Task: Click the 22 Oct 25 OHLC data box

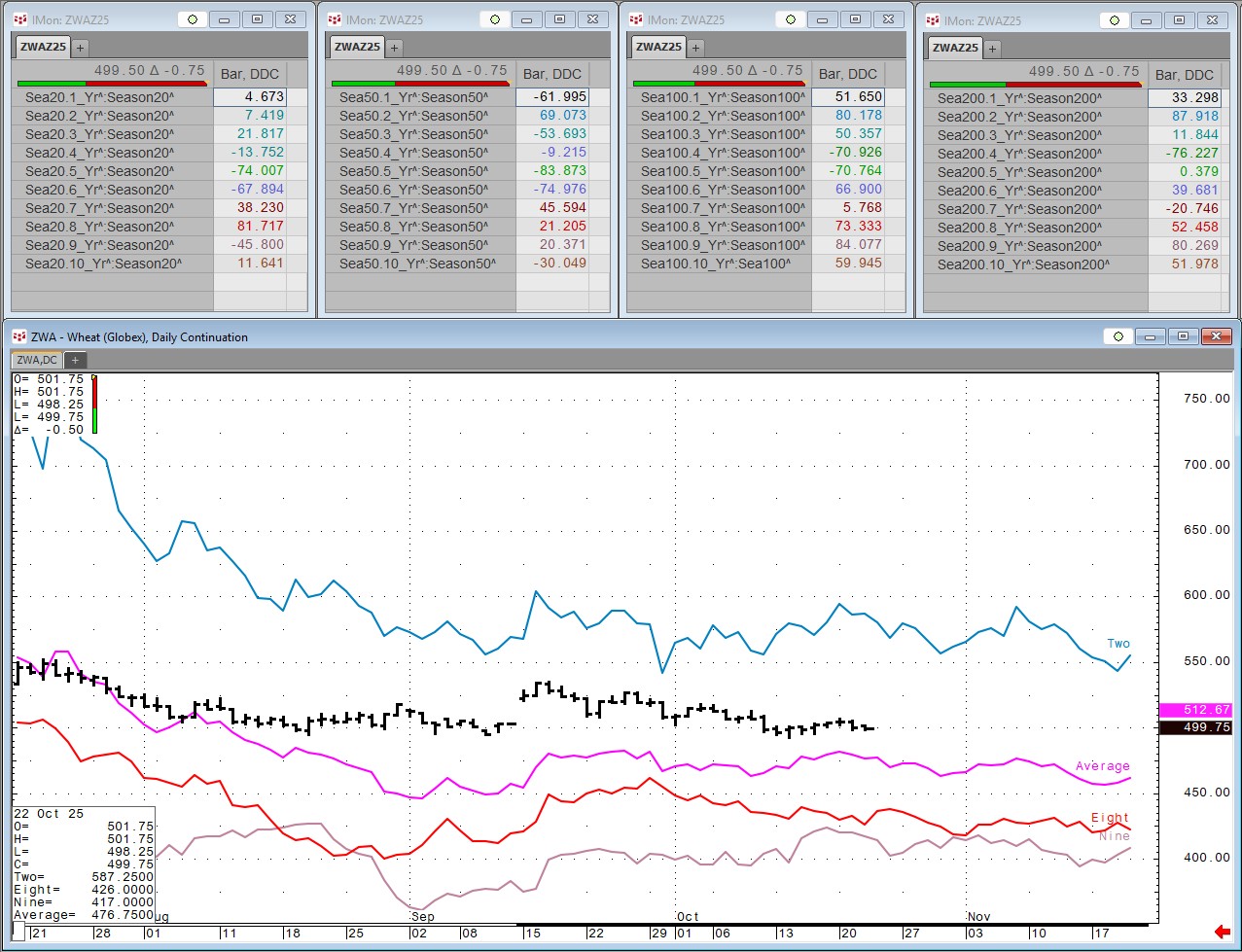Action: (83, 864)
